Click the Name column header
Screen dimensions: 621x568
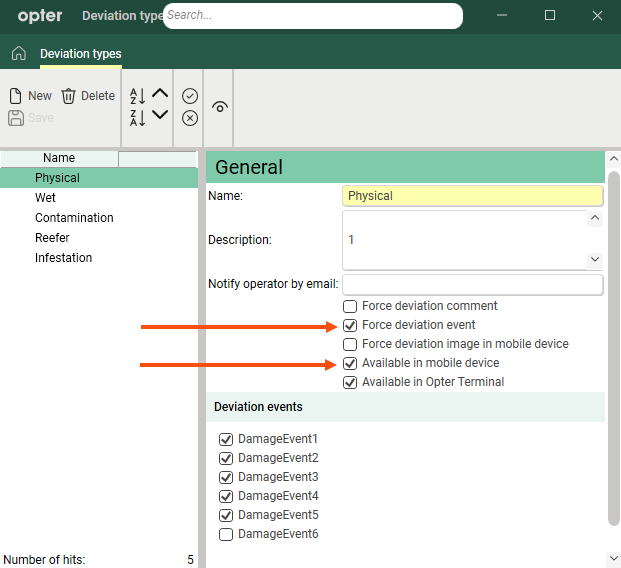[x=59, y=158]
